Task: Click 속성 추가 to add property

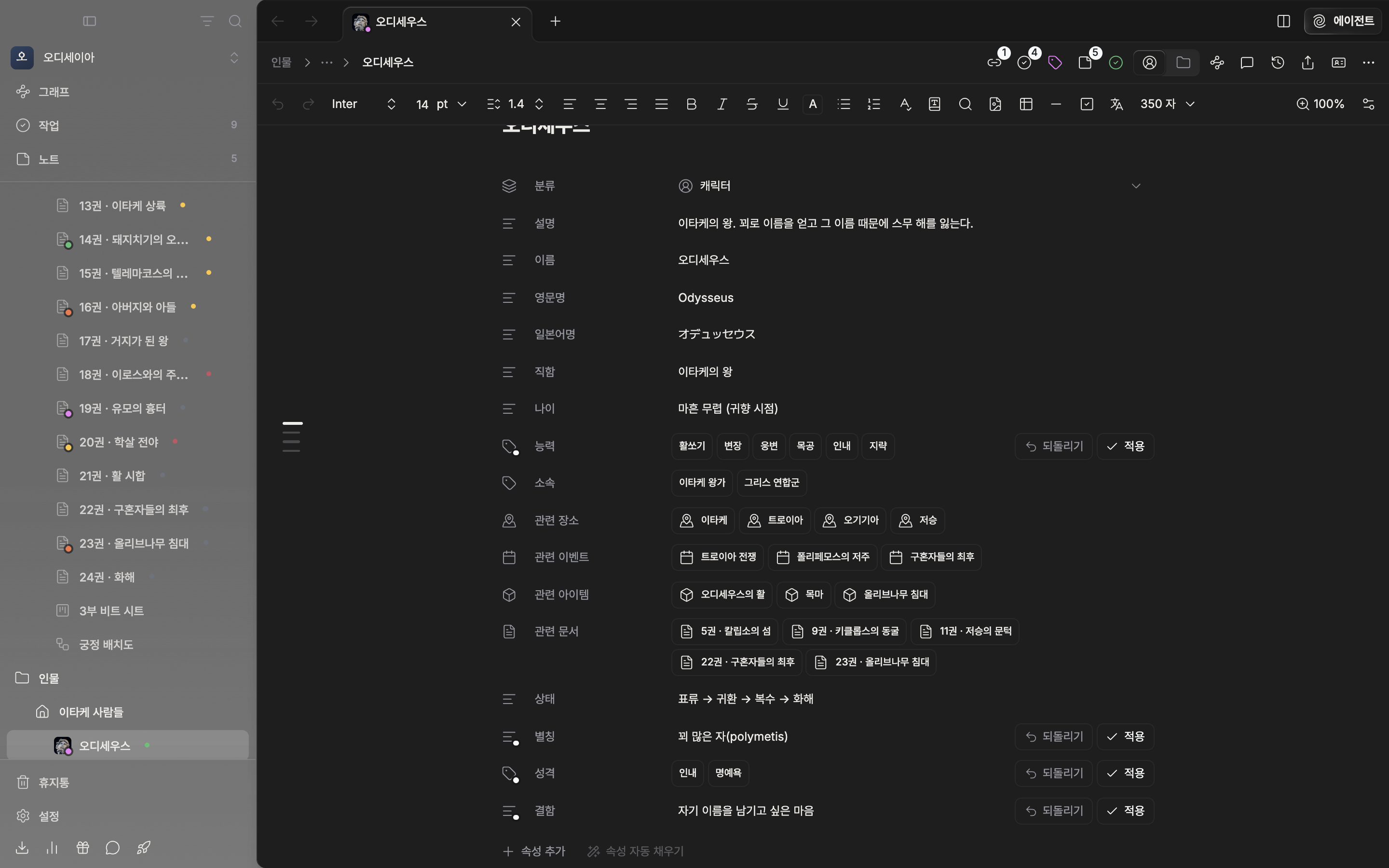Action: click(x=534, y=851)
